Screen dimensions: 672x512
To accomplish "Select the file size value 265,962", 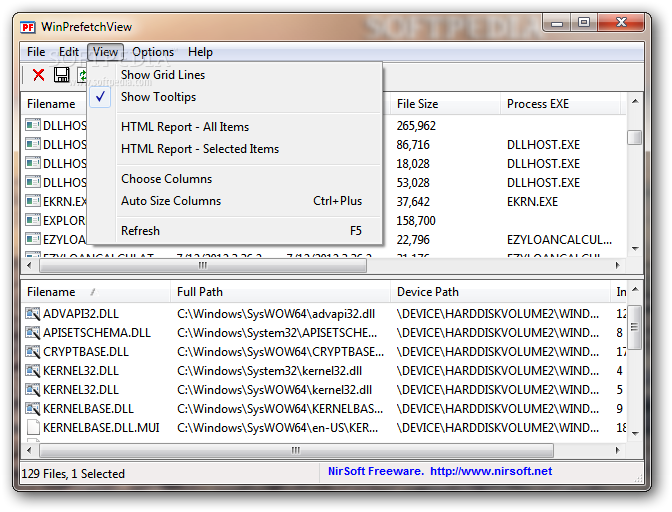I will click(x=416, y=126).
